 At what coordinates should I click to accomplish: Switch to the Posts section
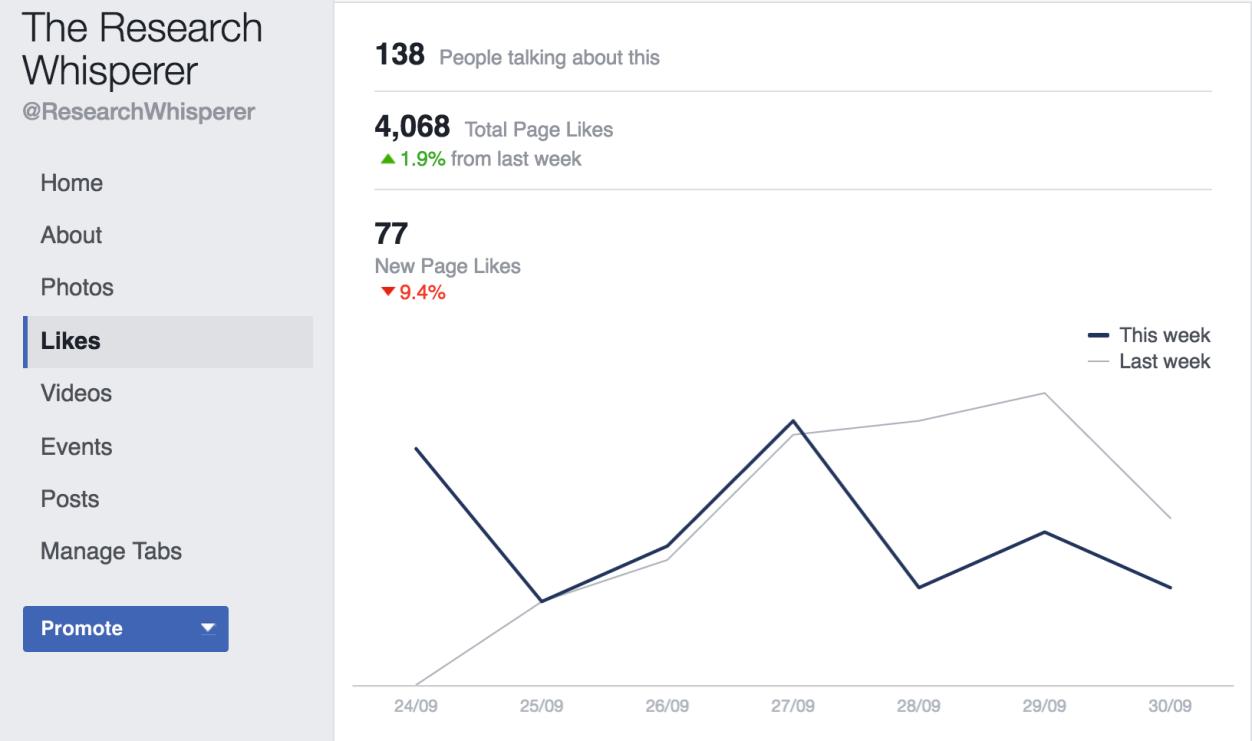[x=69, y=498]
